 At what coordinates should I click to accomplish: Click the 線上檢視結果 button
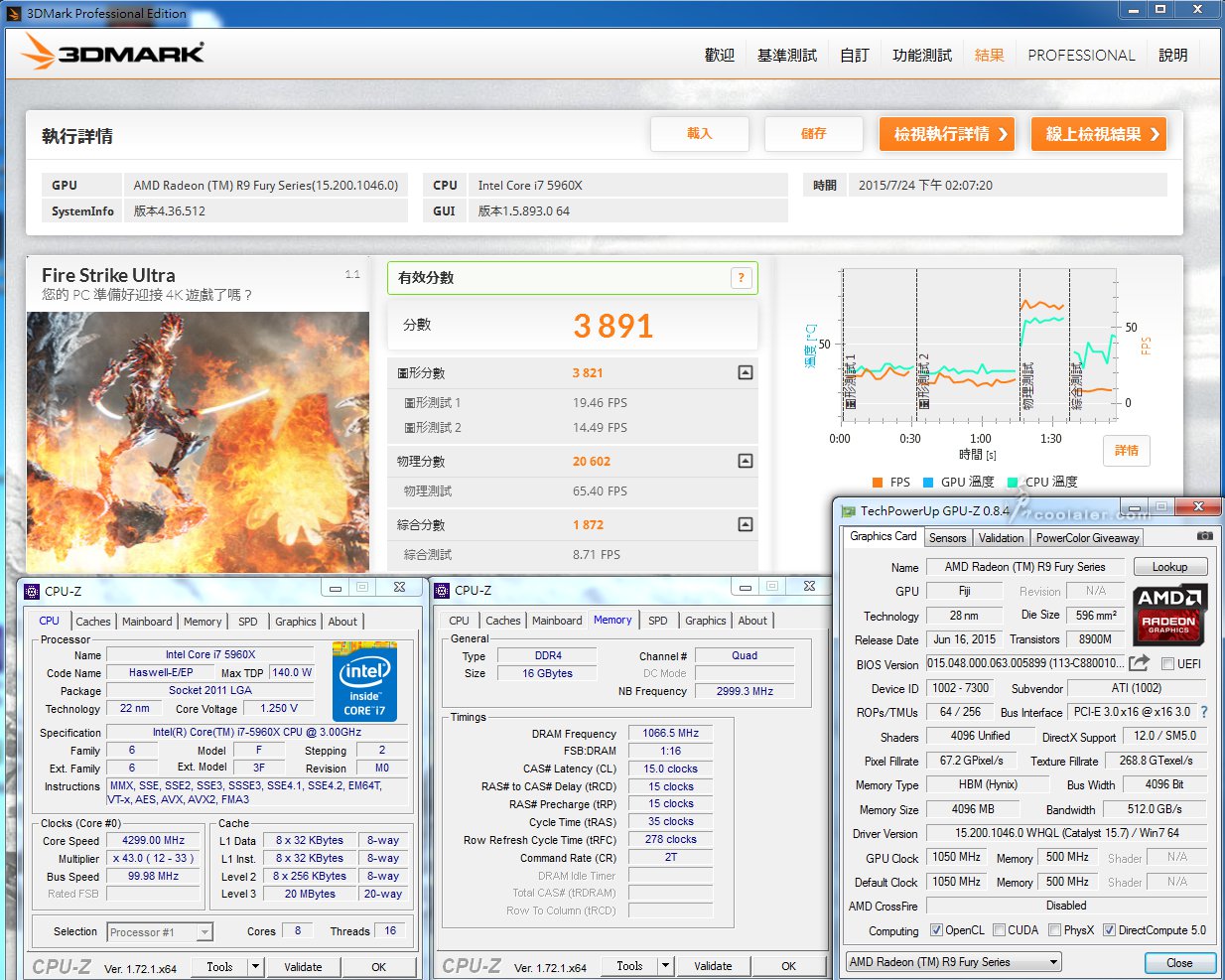point(1099,134)
